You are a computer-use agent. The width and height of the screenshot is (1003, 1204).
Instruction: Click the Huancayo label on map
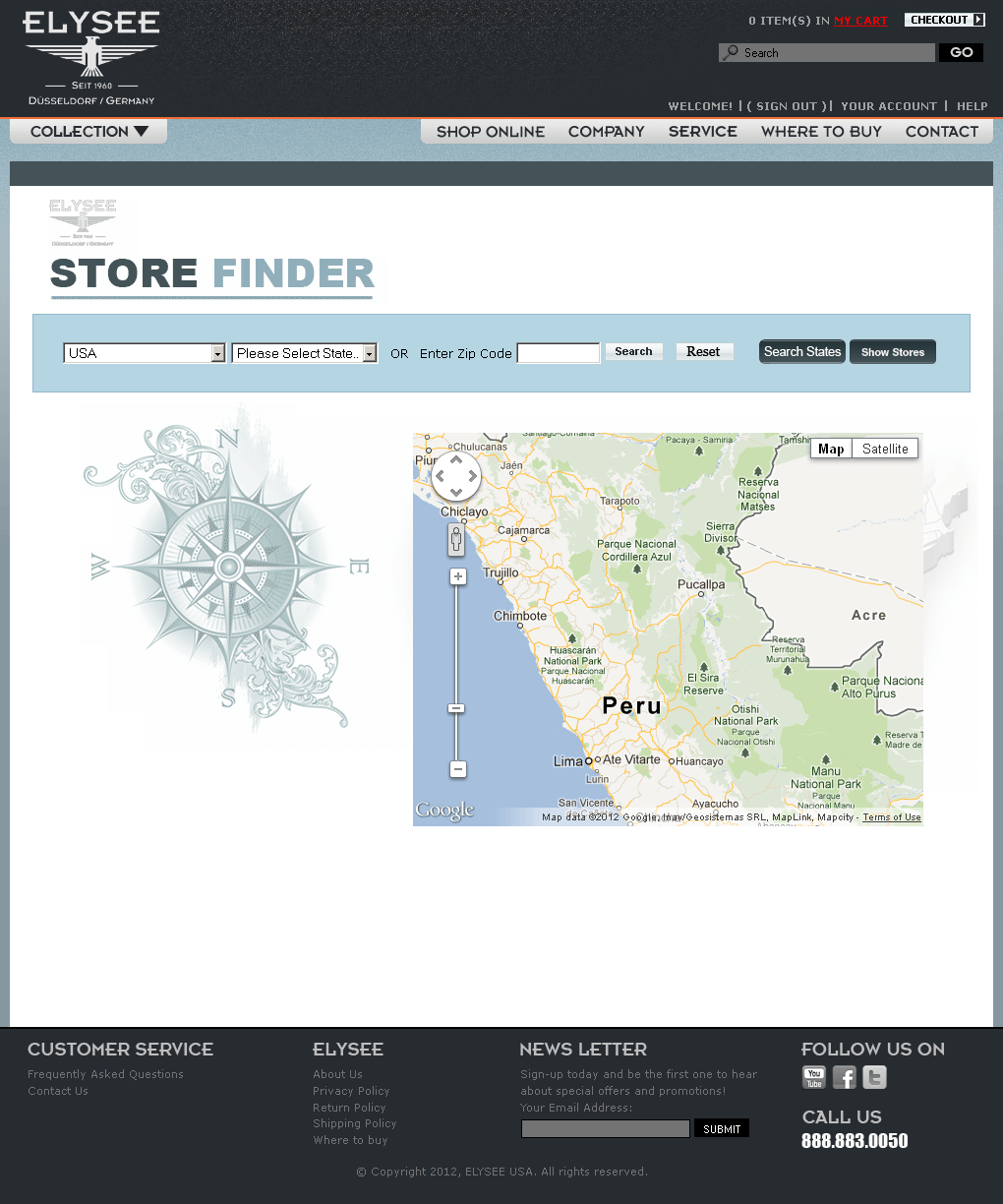coord(699,761)
